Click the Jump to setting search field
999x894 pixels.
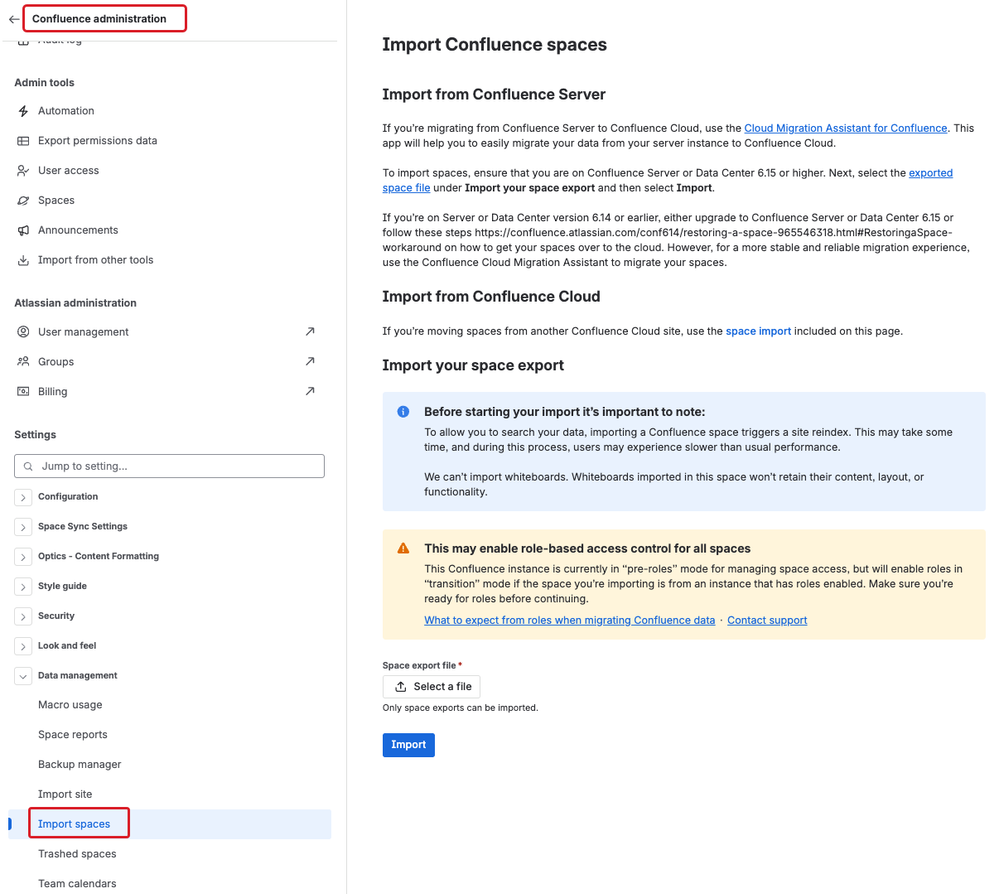[x=169, y=466]
